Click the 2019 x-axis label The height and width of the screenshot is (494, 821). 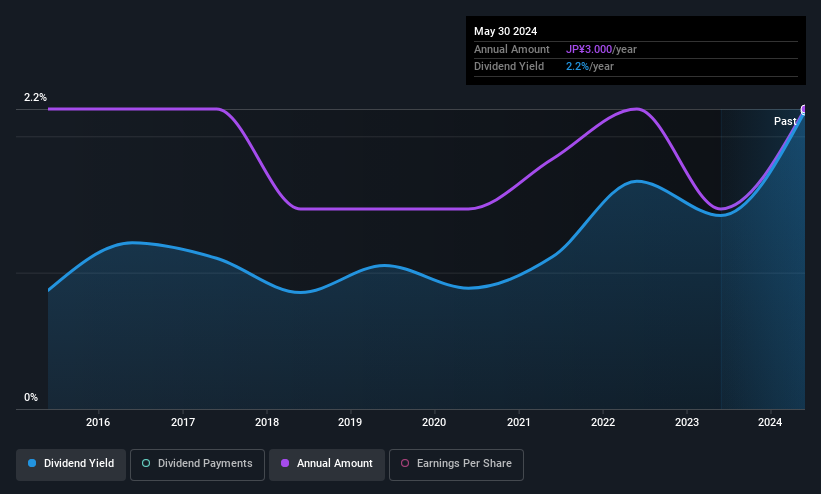350,422
